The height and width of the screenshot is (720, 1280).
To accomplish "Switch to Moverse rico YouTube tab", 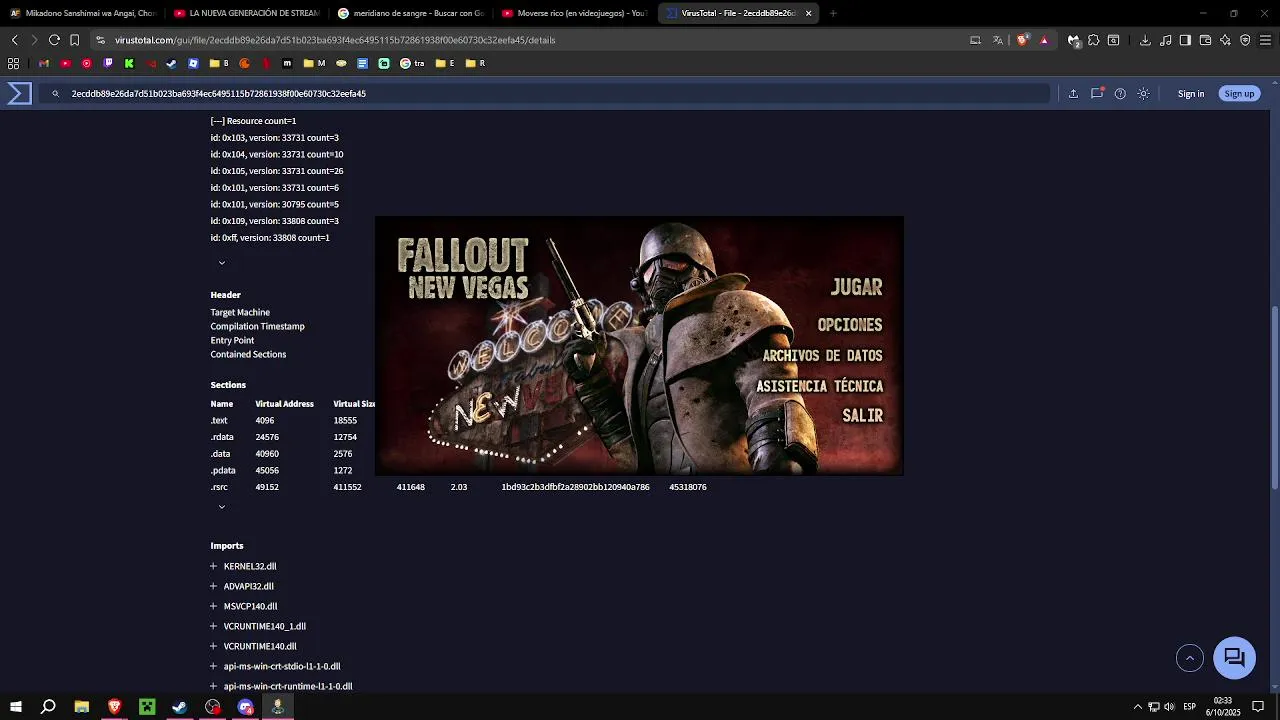I will coord(575,13).
